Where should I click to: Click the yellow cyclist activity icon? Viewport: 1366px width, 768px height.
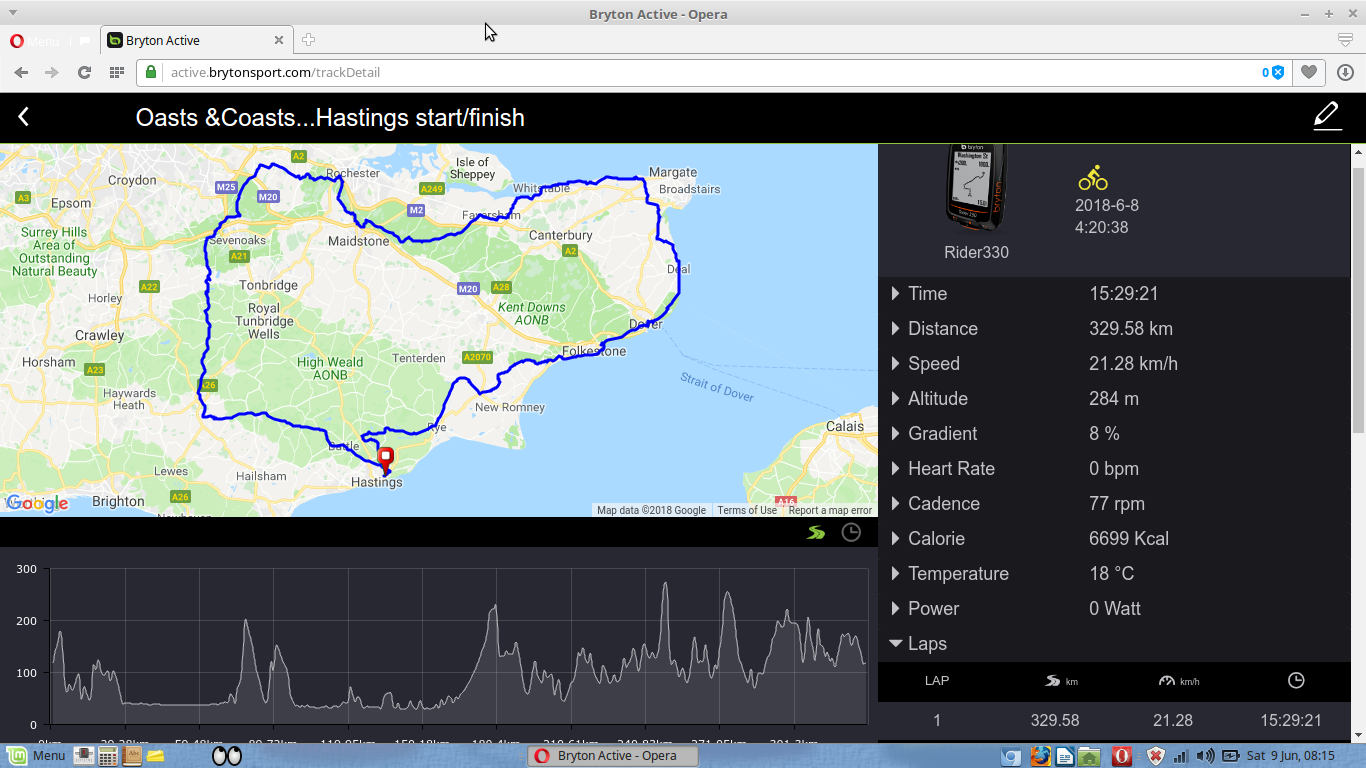(1092, 177)
